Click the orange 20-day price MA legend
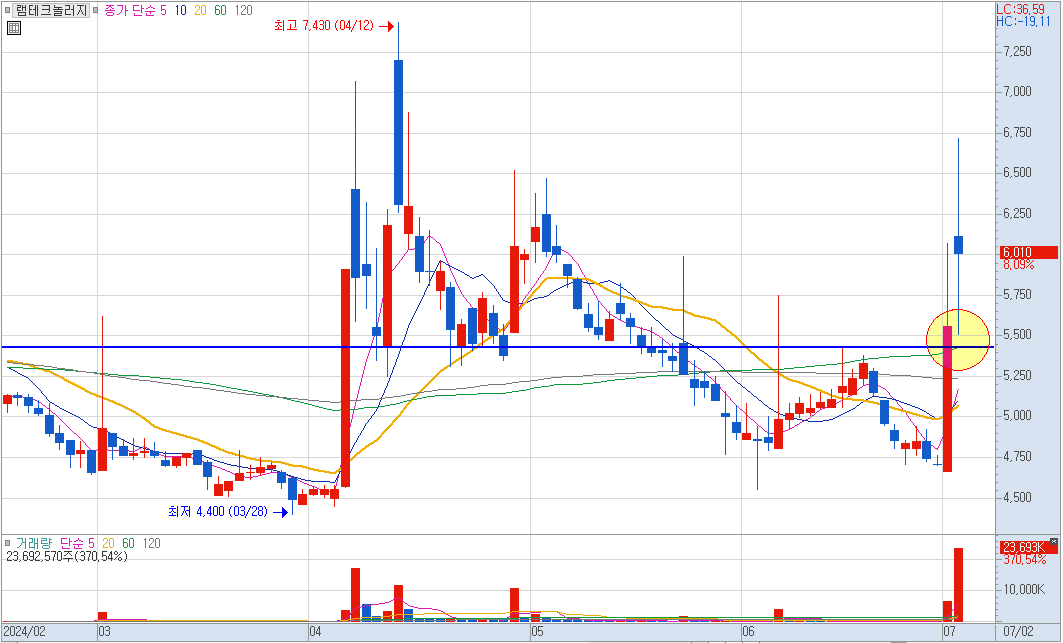Viewport: 1063px width, 643px height. point(200,10)
